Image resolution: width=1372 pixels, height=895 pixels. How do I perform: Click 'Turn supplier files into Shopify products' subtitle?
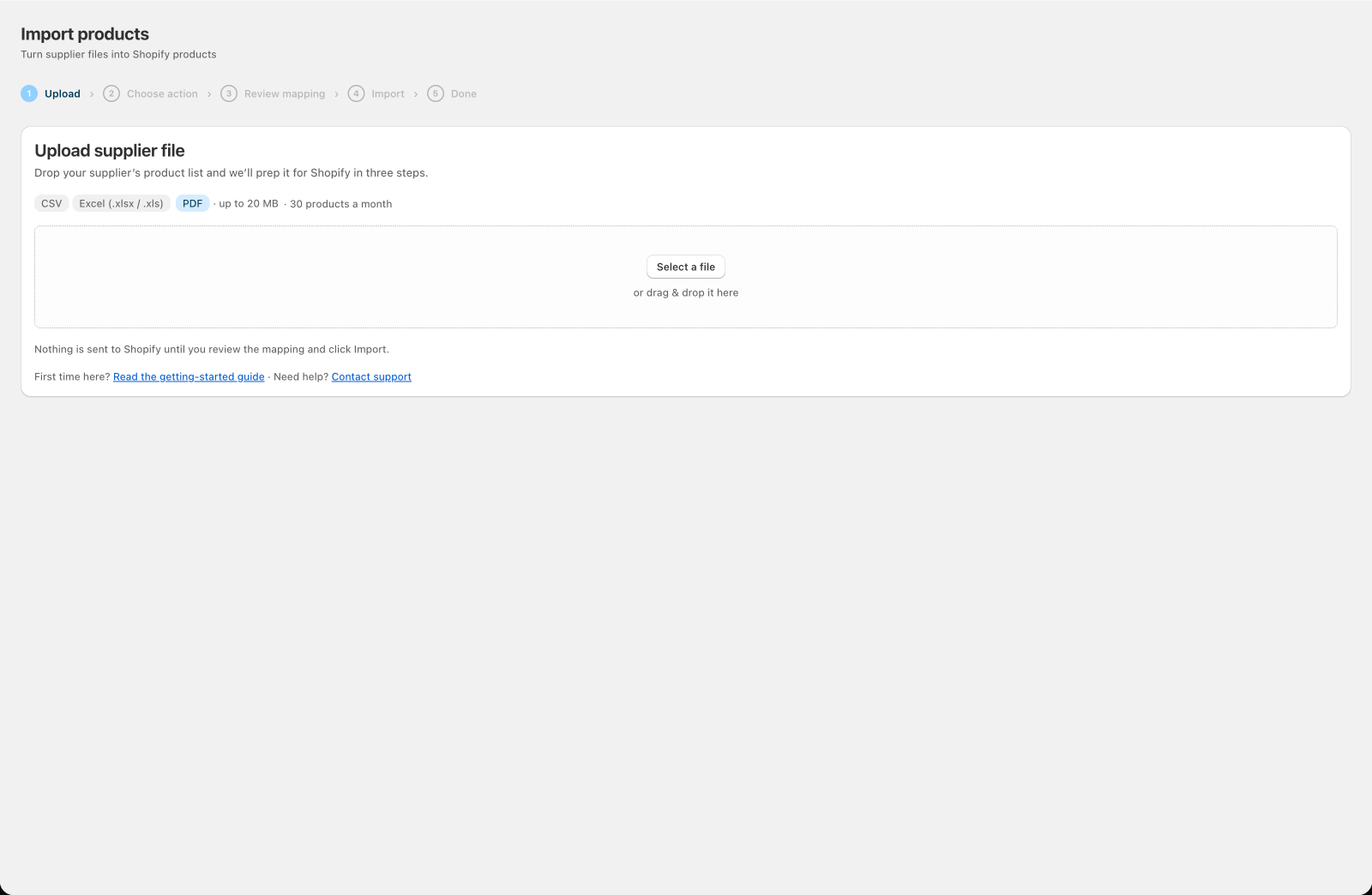pyautogui.click(x=118, y=55)
